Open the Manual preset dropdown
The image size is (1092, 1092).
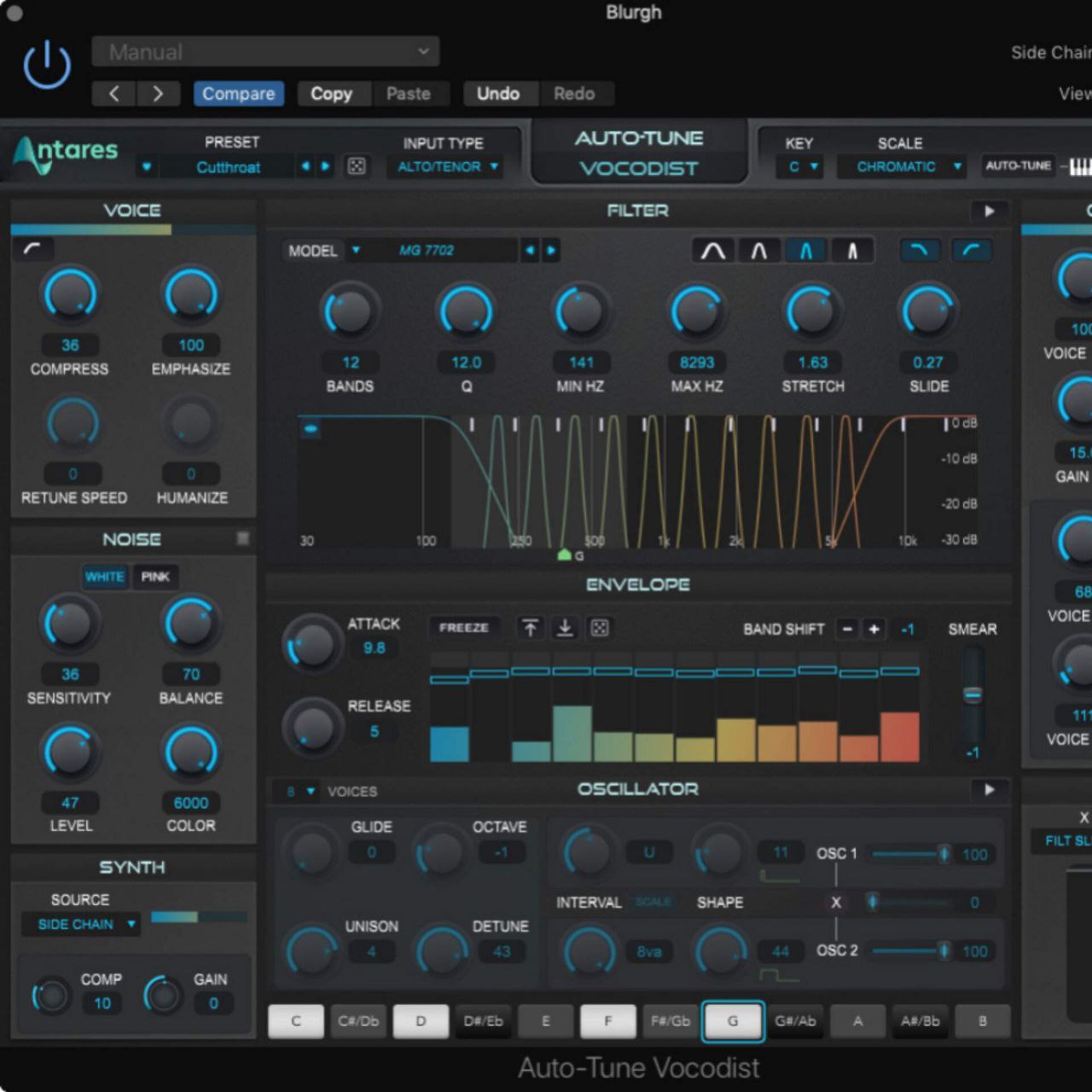pyautogui.click(x=266, y=51)
